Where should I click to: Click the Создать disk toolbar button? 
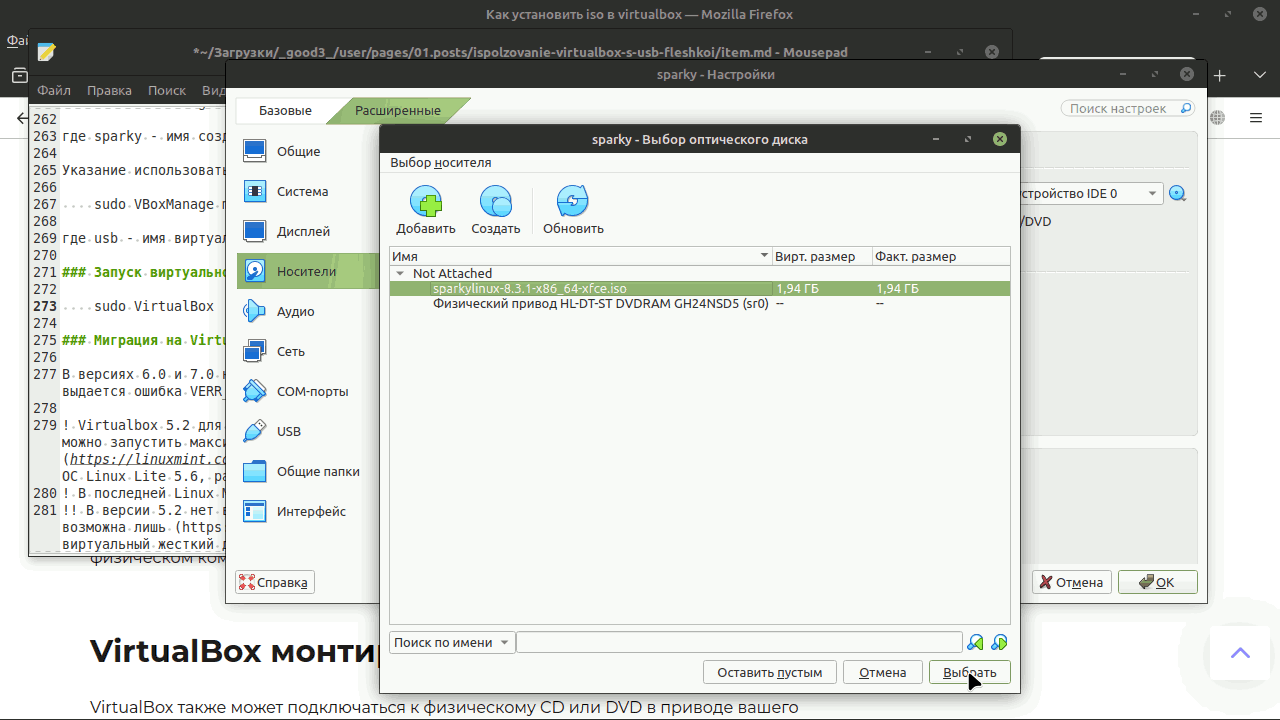tap(496, 211)
